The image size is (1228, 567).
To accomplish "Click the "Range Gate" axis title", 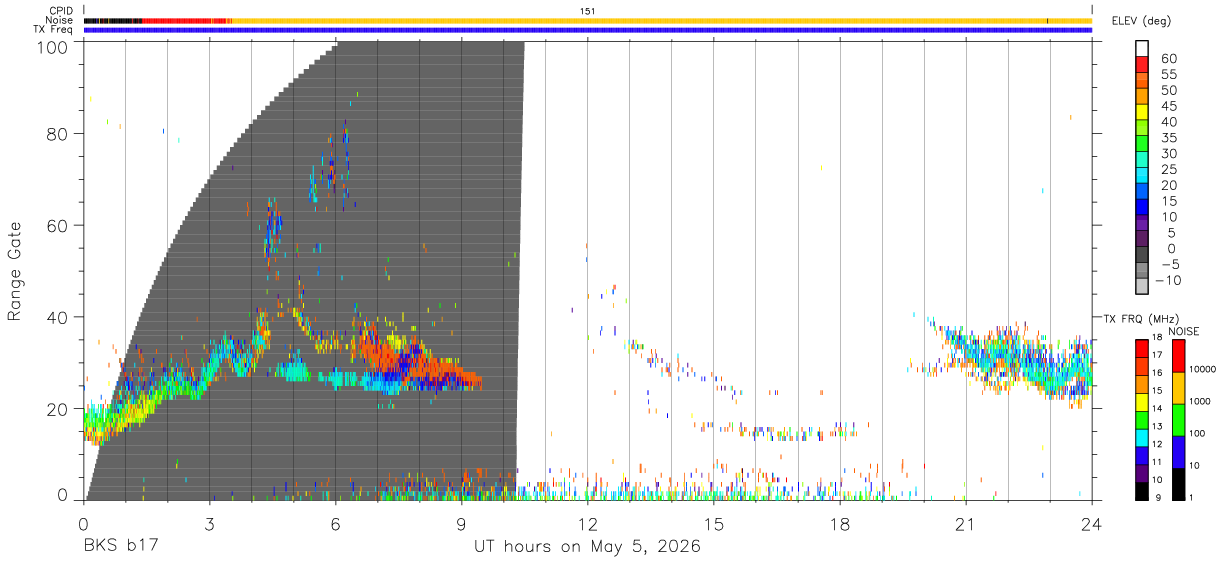I will pyautogui.click(x=15, y=272).
